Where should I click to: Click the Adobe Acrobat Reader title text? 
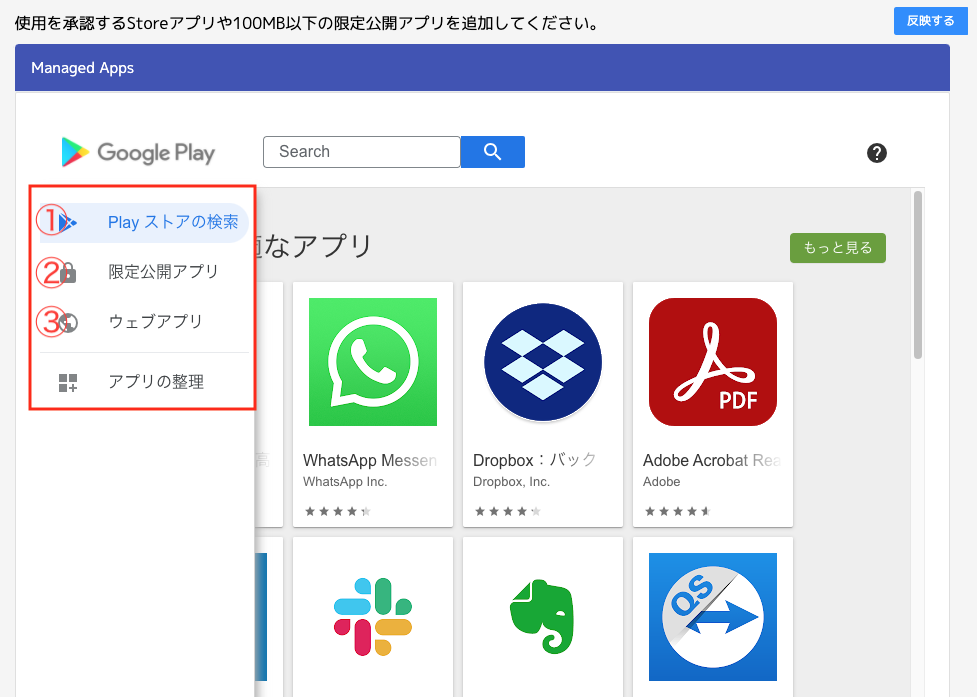coord(712,460)
